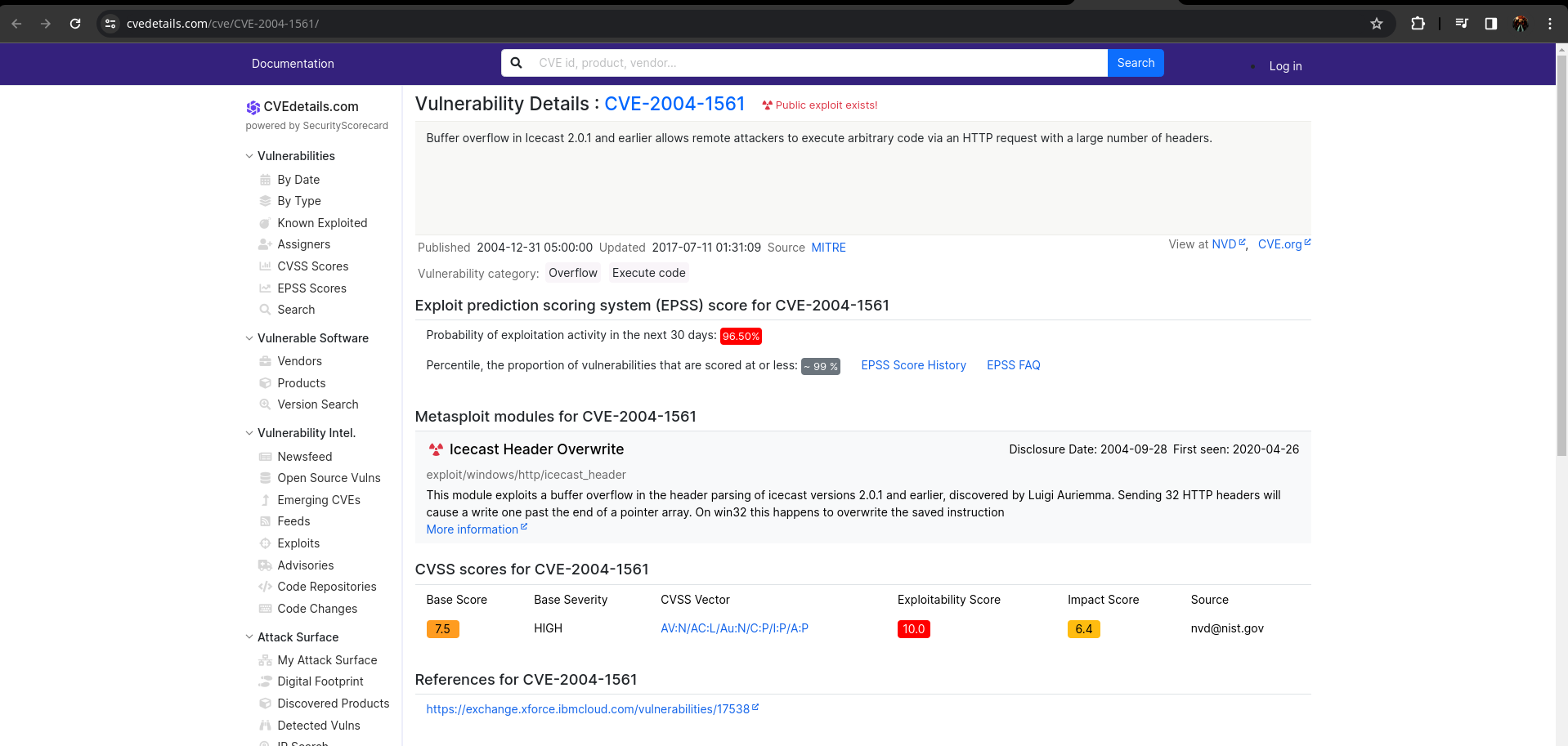Open My Attack Surface in sidebar
Viewport: 1568px width, 746px height.
(327, 660)
